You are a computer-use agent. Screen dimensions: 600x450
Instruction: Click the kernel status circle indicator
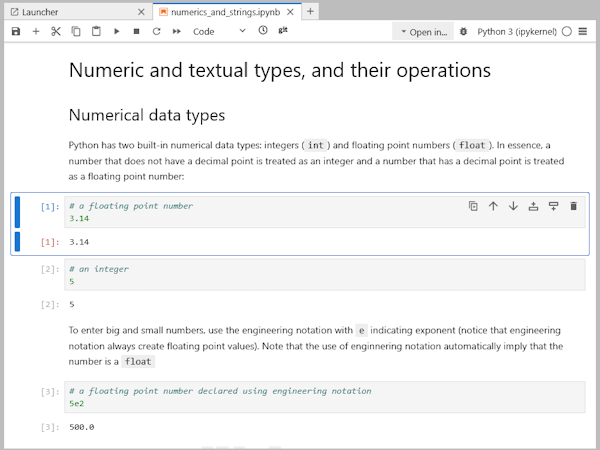click(567, 31)
